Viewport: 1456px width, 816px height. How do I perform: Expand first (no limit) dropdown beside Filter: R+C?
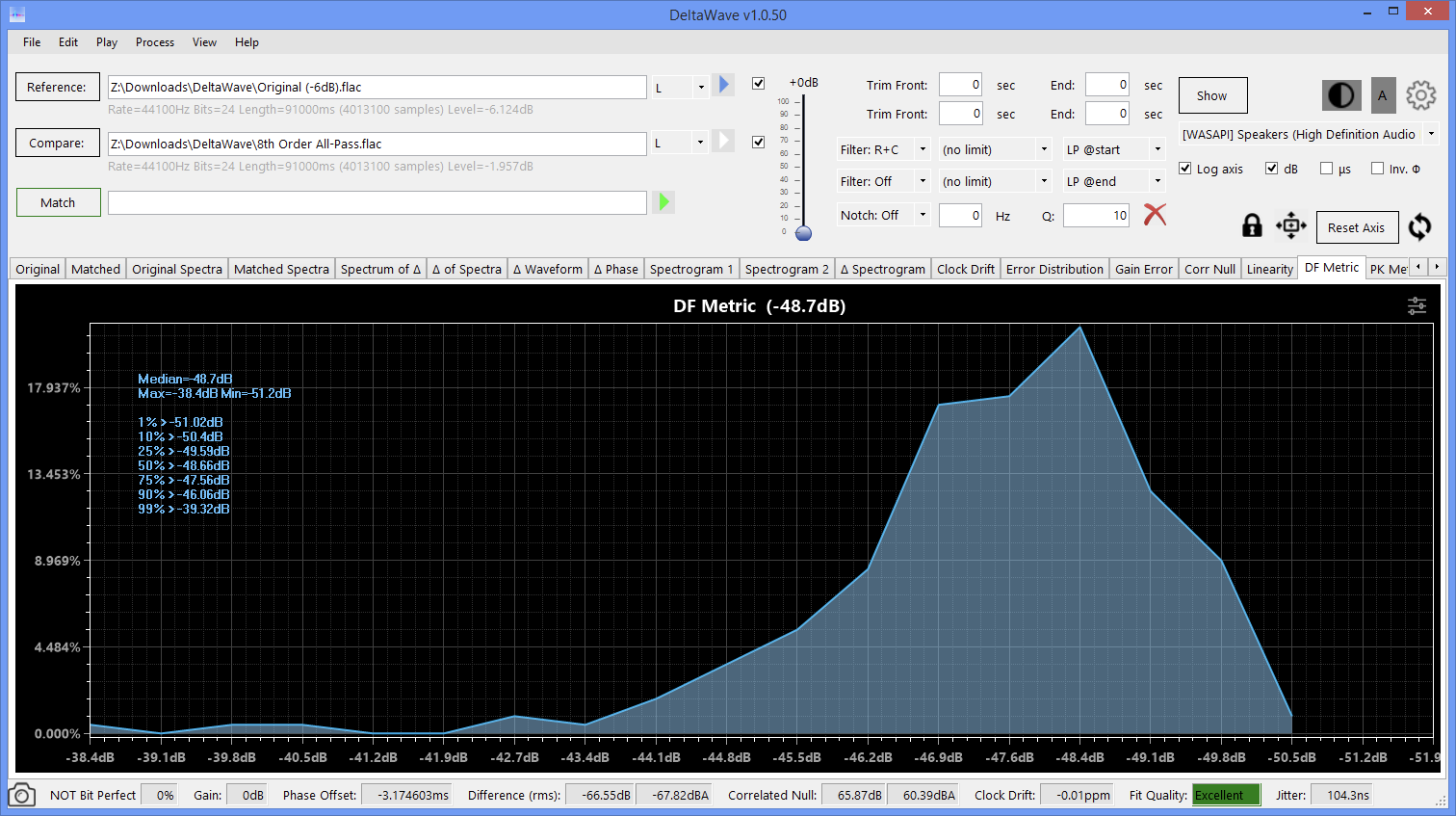pos(996,149)
